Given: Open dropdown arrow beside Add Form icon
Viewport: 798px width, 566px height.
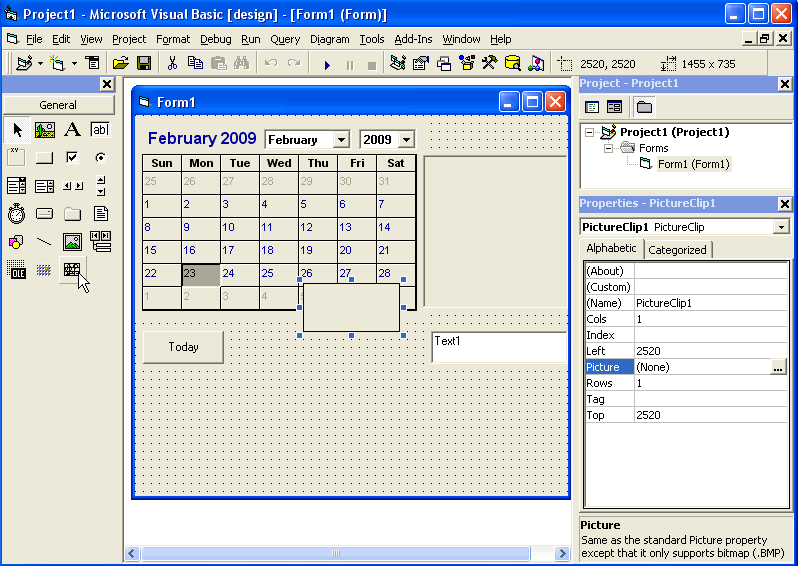Looking at the screenshot, I should (x=74, y=64).
